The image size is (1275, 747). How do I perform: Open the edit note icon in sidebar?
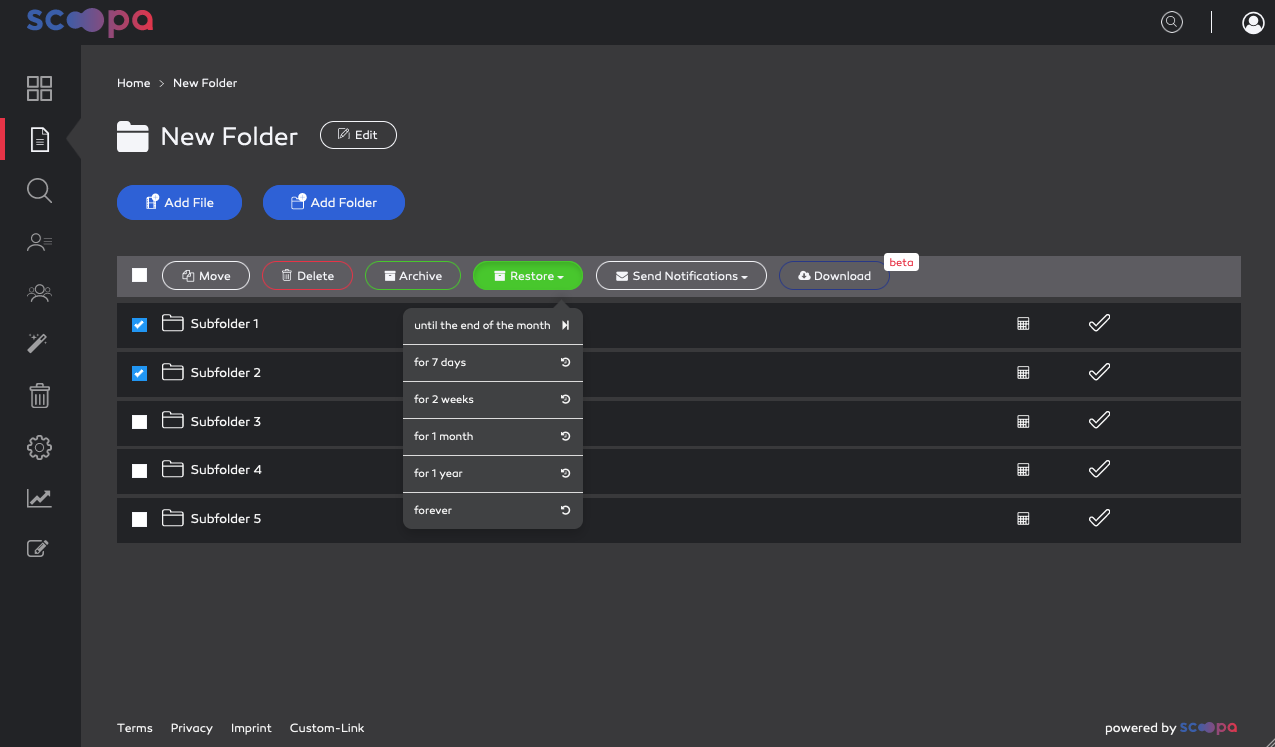(x=39, y=548)
